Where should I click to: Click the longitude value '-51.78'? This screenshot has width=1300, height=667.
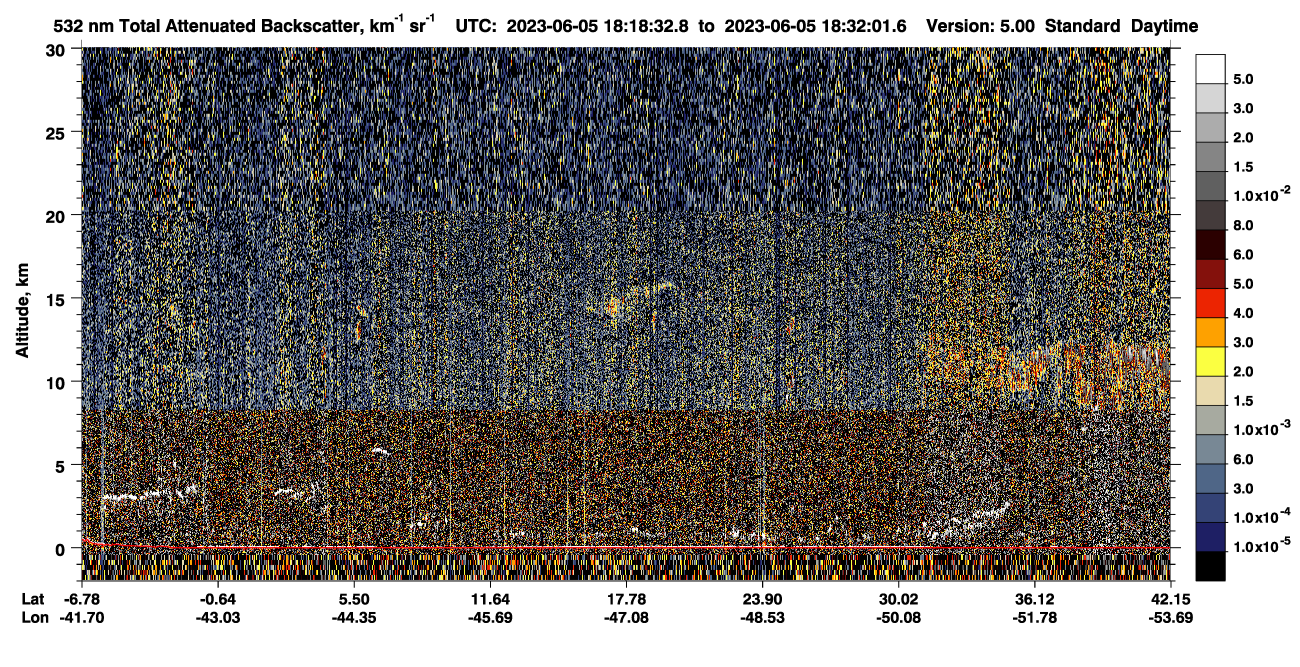click(1035, 617)
